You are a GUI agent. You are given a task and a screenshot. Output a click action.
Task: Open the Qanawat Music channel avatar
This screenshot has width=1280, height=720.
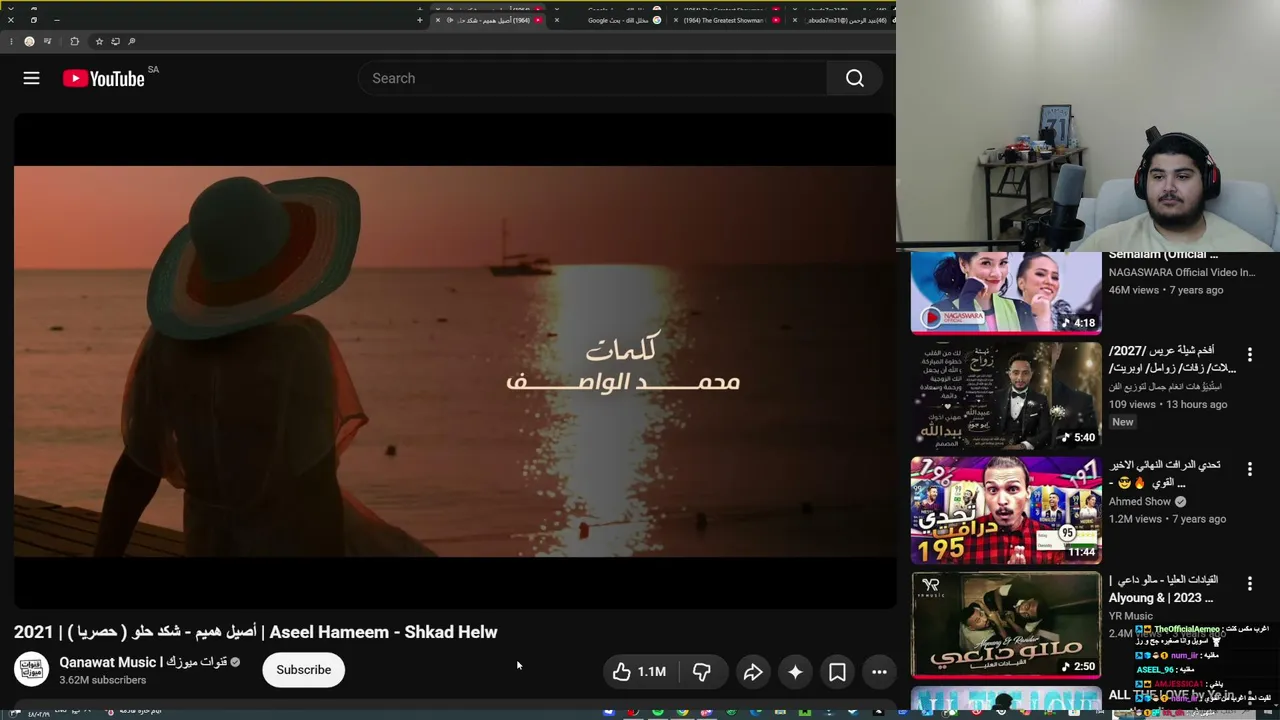[31, 670]
